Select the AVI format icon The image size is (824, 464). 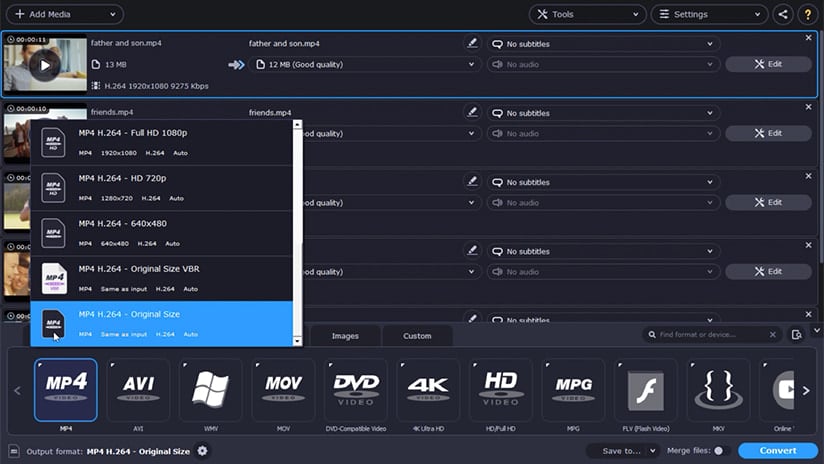(x=138, y=390)
